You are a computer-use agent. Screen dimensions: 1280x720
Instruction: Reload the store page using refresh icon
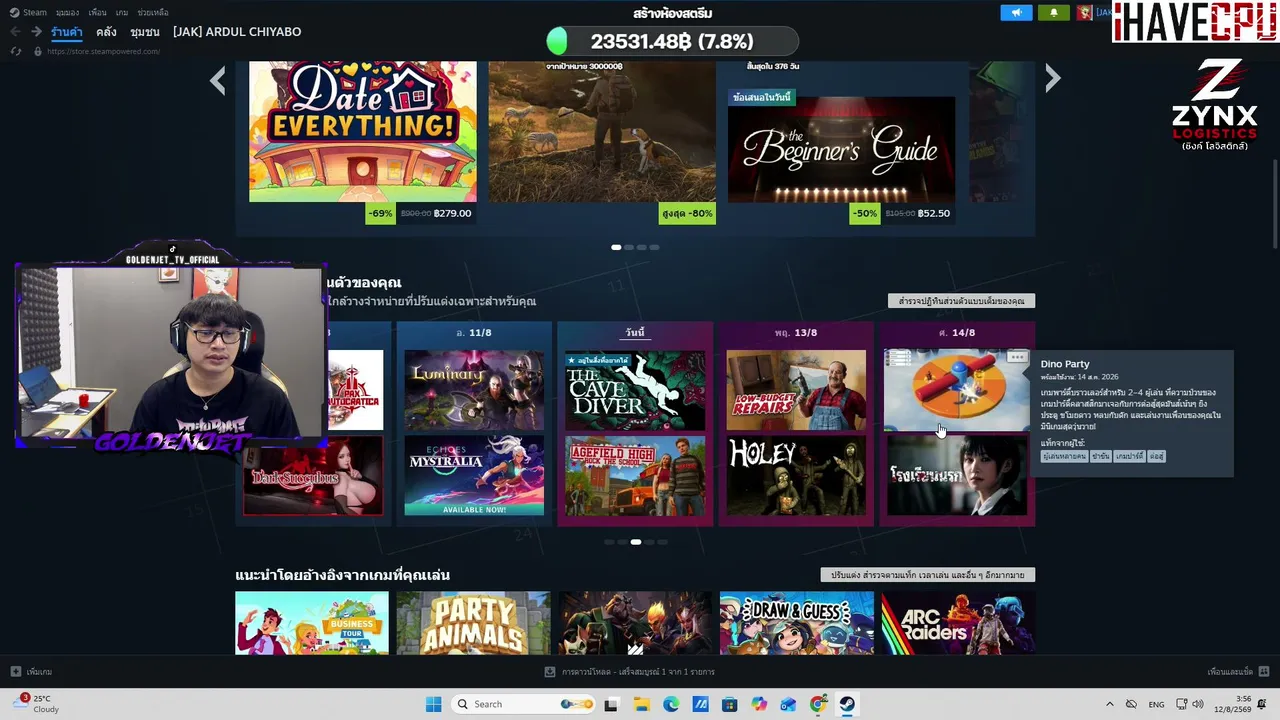15,51
